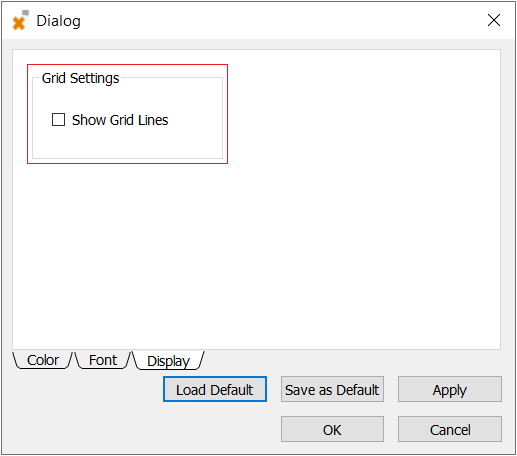517x456 pixels.
Task: Close the dialog with the X button
Action: coord(494,20)
